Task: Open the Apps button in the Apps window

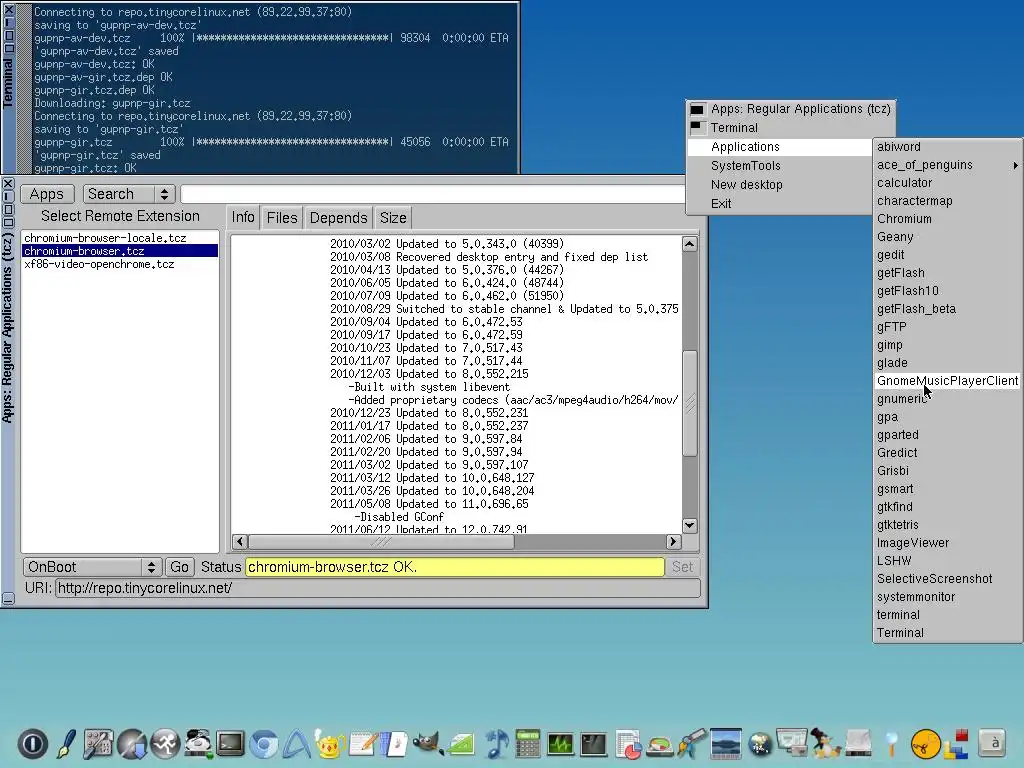Action: click(46, 194)
